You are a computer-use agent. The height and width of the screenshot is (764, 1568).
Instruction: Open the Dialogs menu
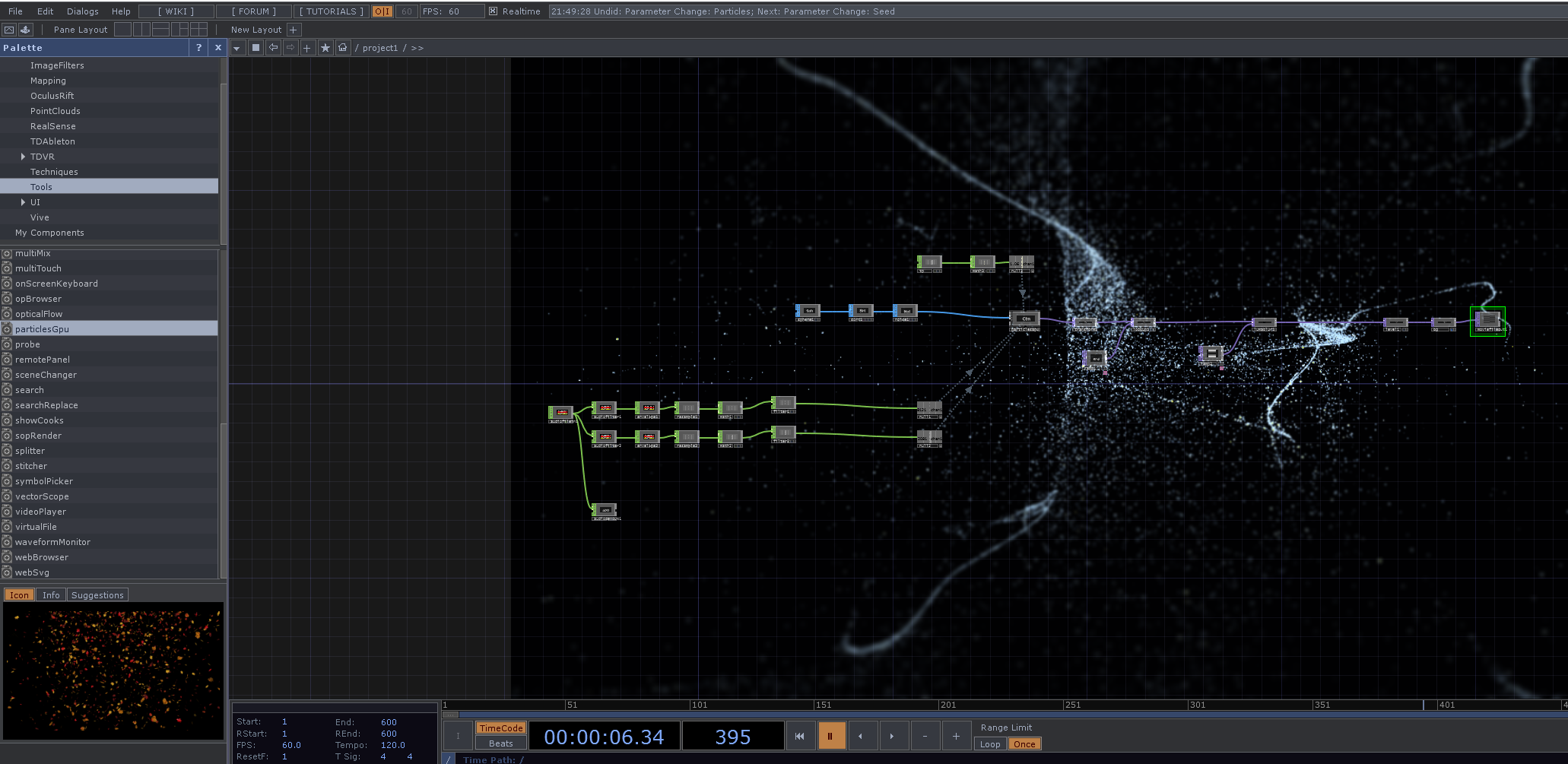(82, 11)
